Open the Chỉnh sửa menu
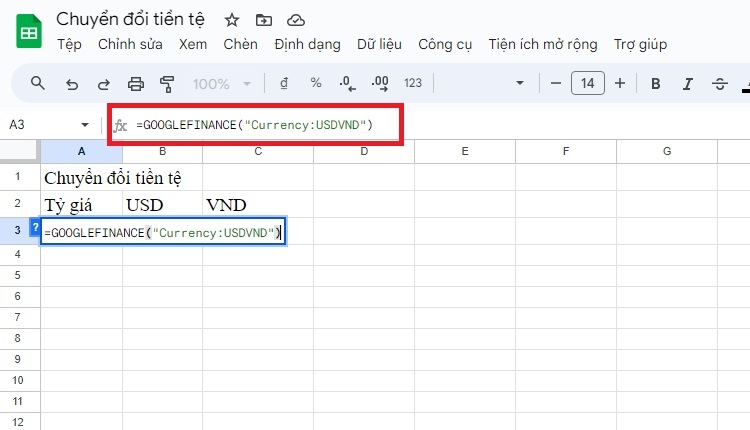This screenshot has width=750, height=430. tap(130, 44)
